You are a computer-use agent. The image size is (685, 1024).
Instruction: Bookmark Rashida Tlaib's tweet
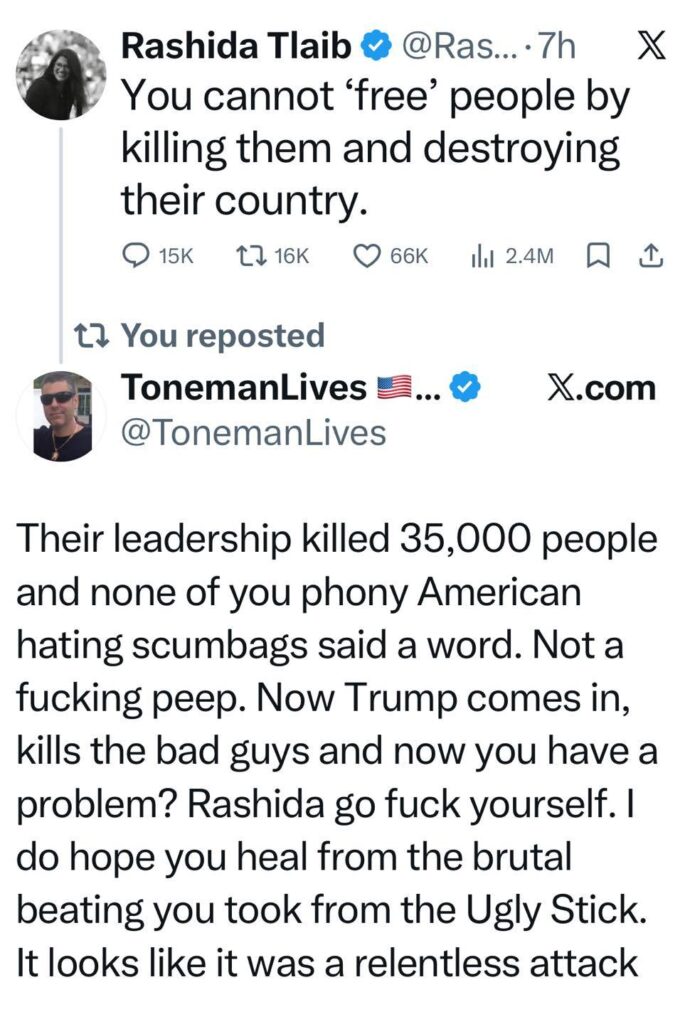(595, 256)
